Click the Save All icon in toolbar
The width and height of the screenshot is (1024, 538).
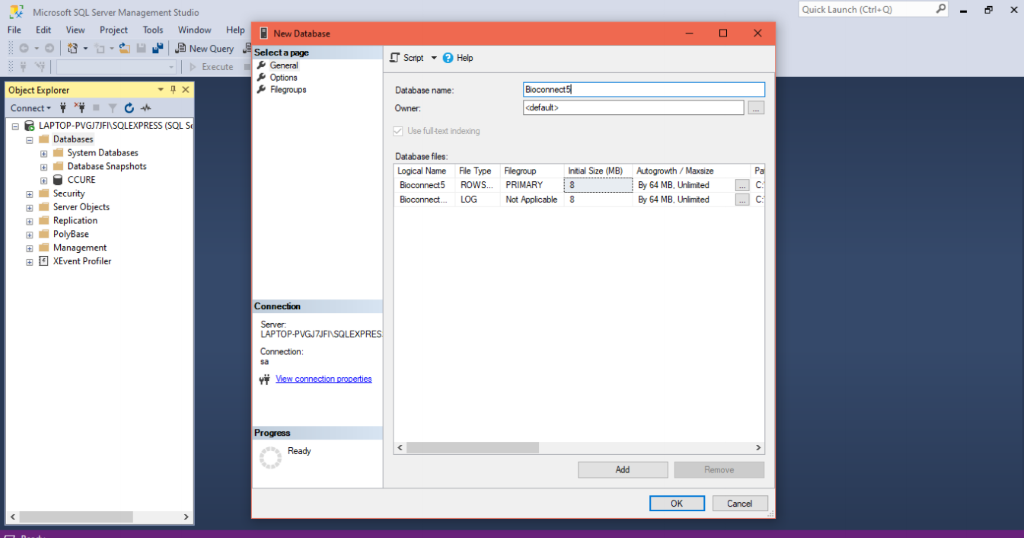coord(157,48)
